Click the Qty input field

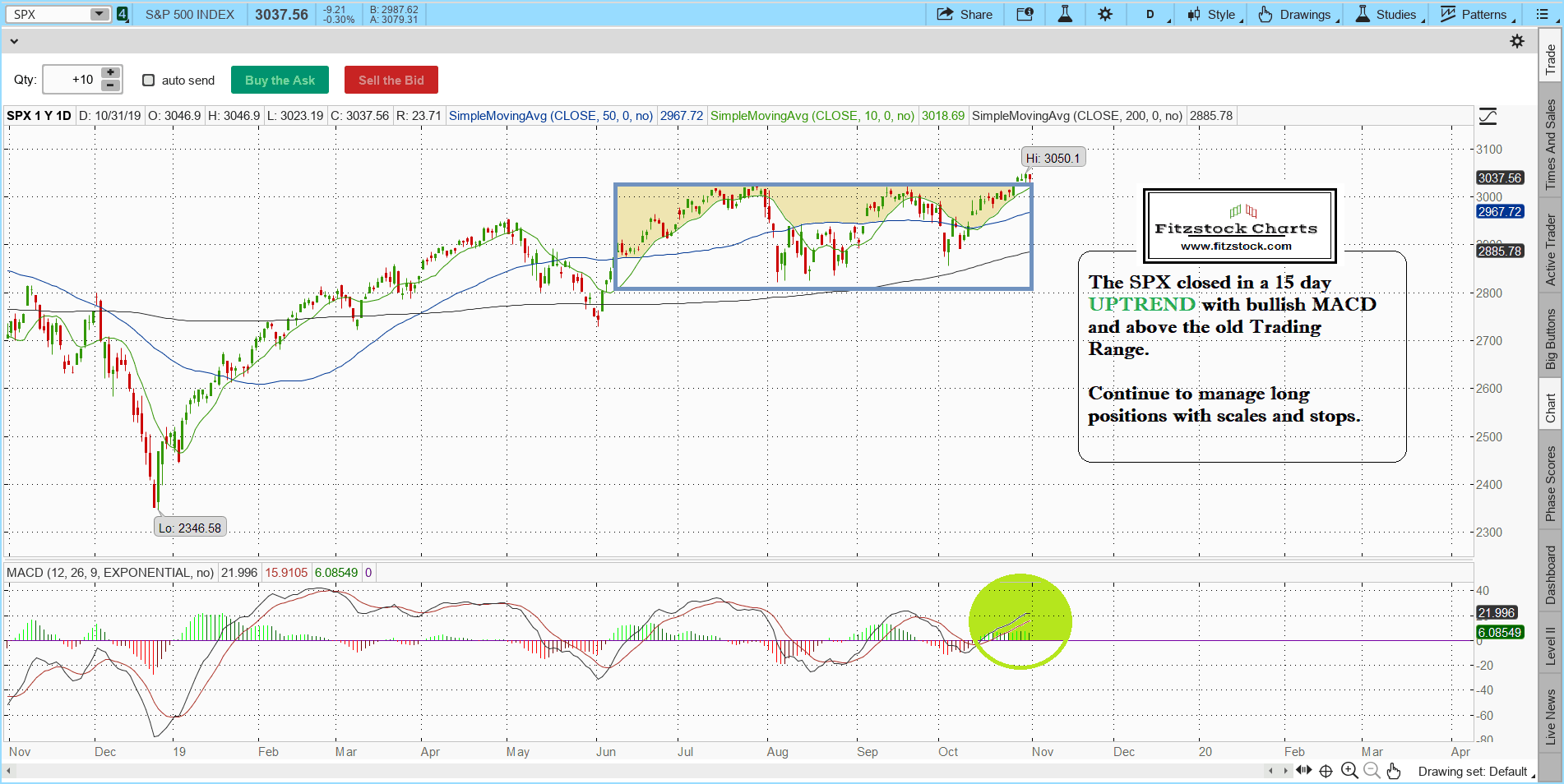71,80
